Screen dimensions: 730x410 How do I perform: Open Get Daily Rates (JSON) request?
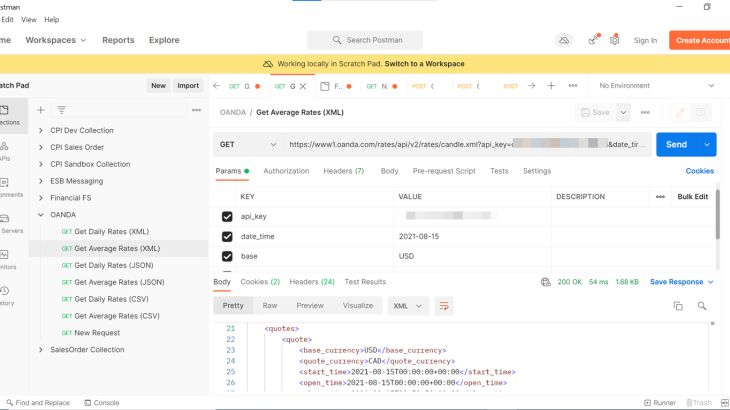[x=114, y=265]
